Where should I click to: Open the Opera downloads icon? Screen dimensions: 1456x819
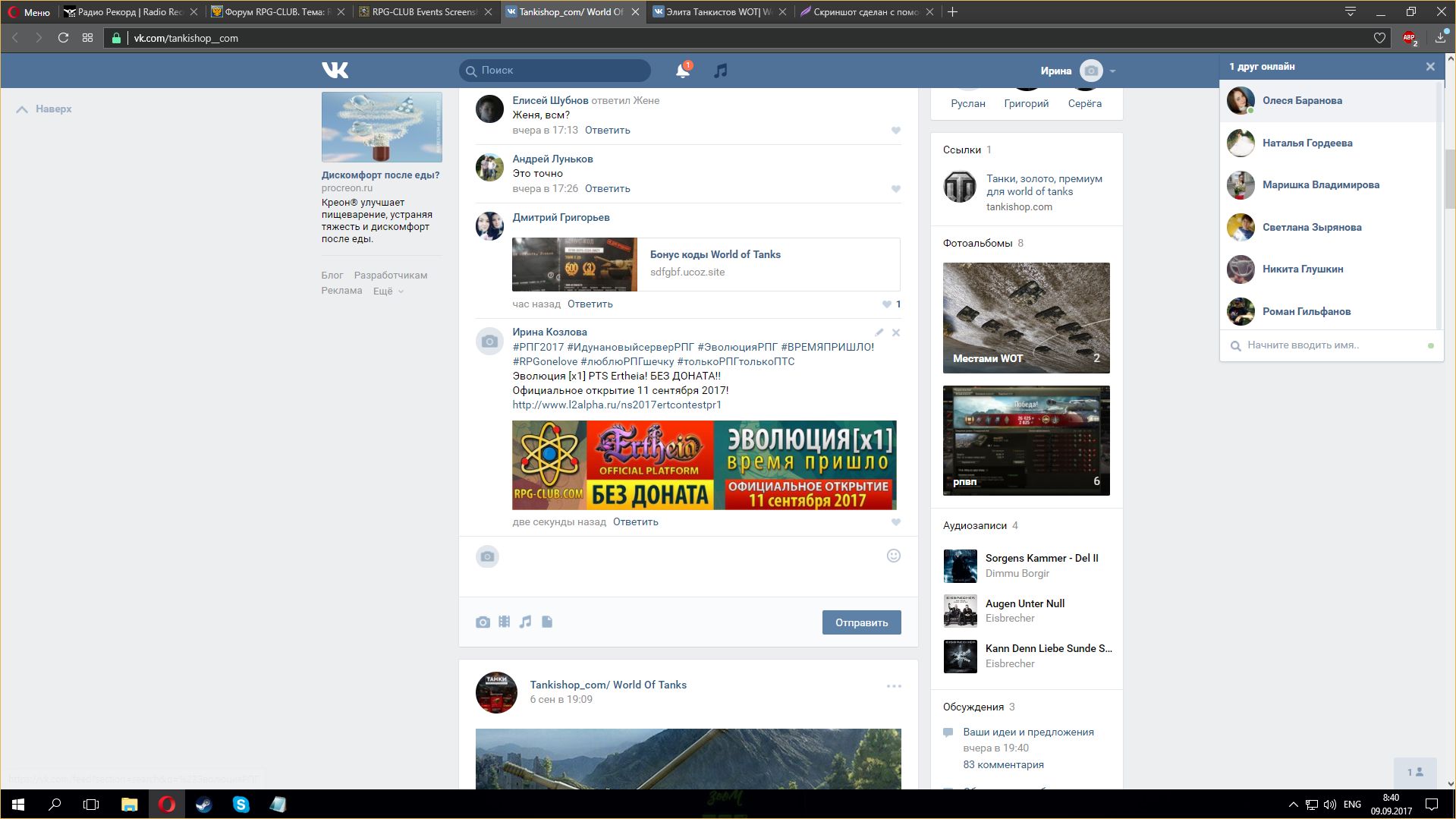[1440, 37]
